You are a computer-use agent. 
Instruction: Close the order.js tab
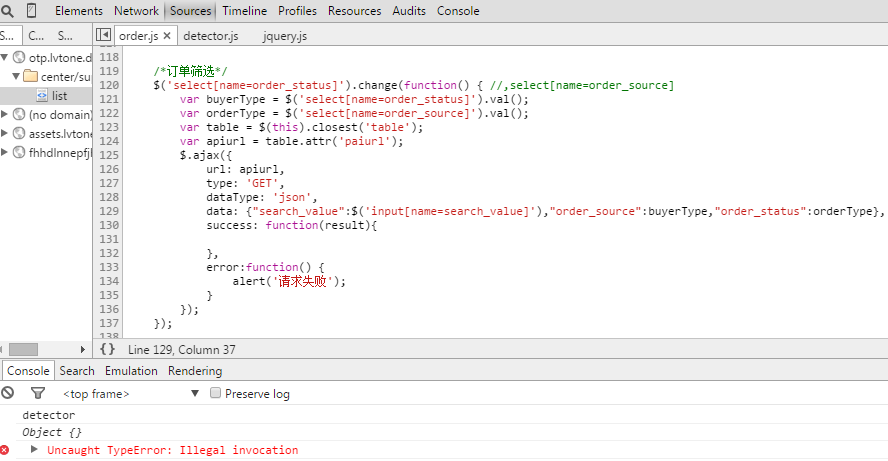(167, 36)
